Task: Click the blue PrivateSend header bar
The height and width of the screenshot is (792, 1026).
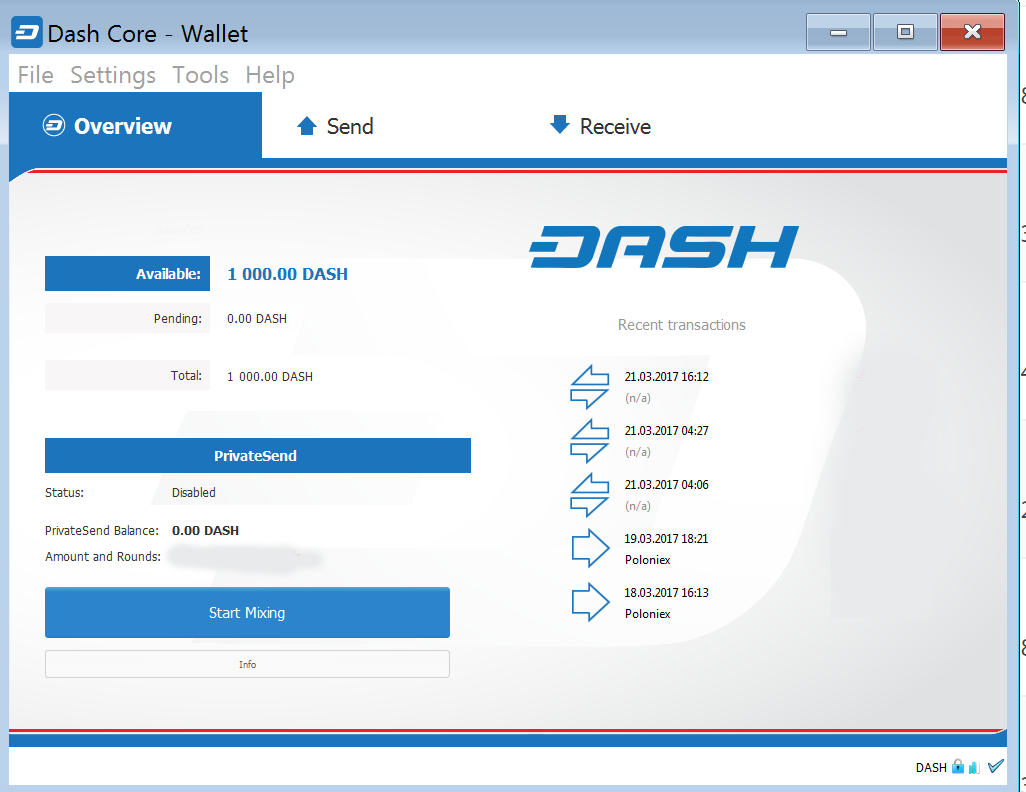Action: coord(258,456)
